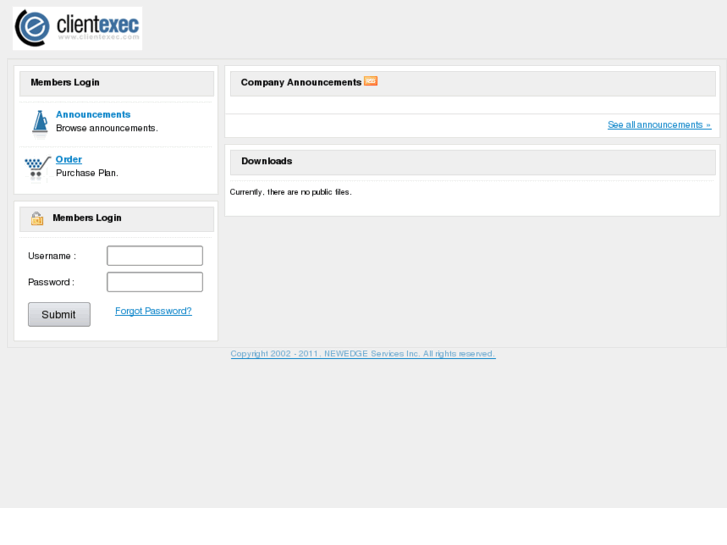Image resolution: width=727 pixels, height=545 pixels.
Task: Click the top Members Login panel heading
Action: pos(65,82)
